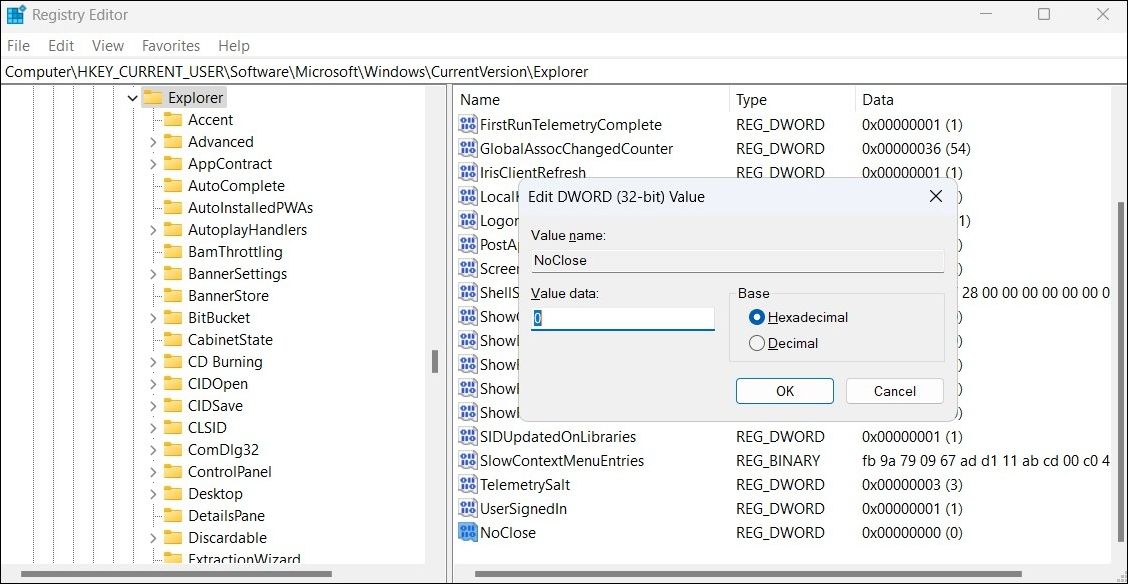Image resolution: width=1128 pixels, height=584 pixels.
Task: Close the Edit DWORD dialog with X
Action: [x=935, y=197]
